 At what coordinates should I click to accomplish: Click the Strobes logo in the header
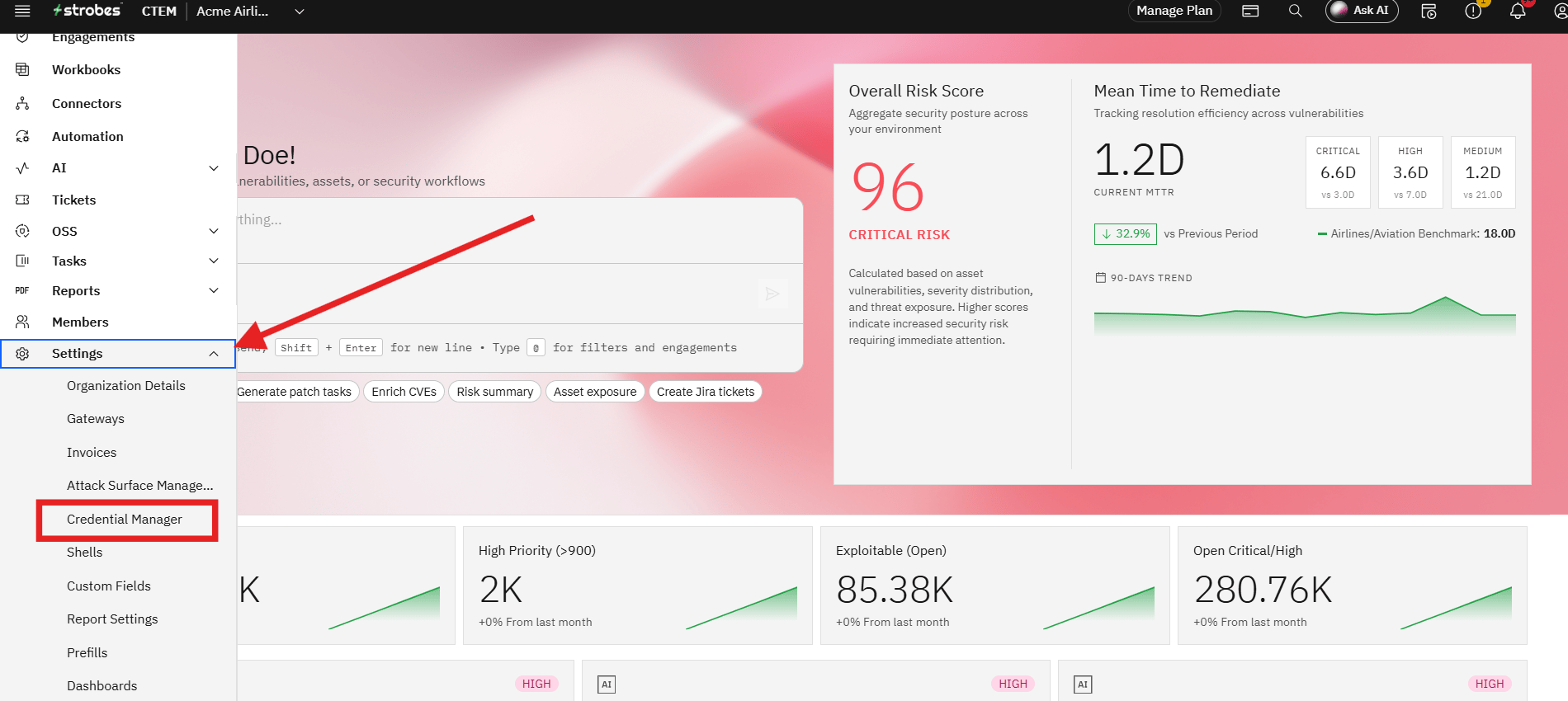click(87, 11)
